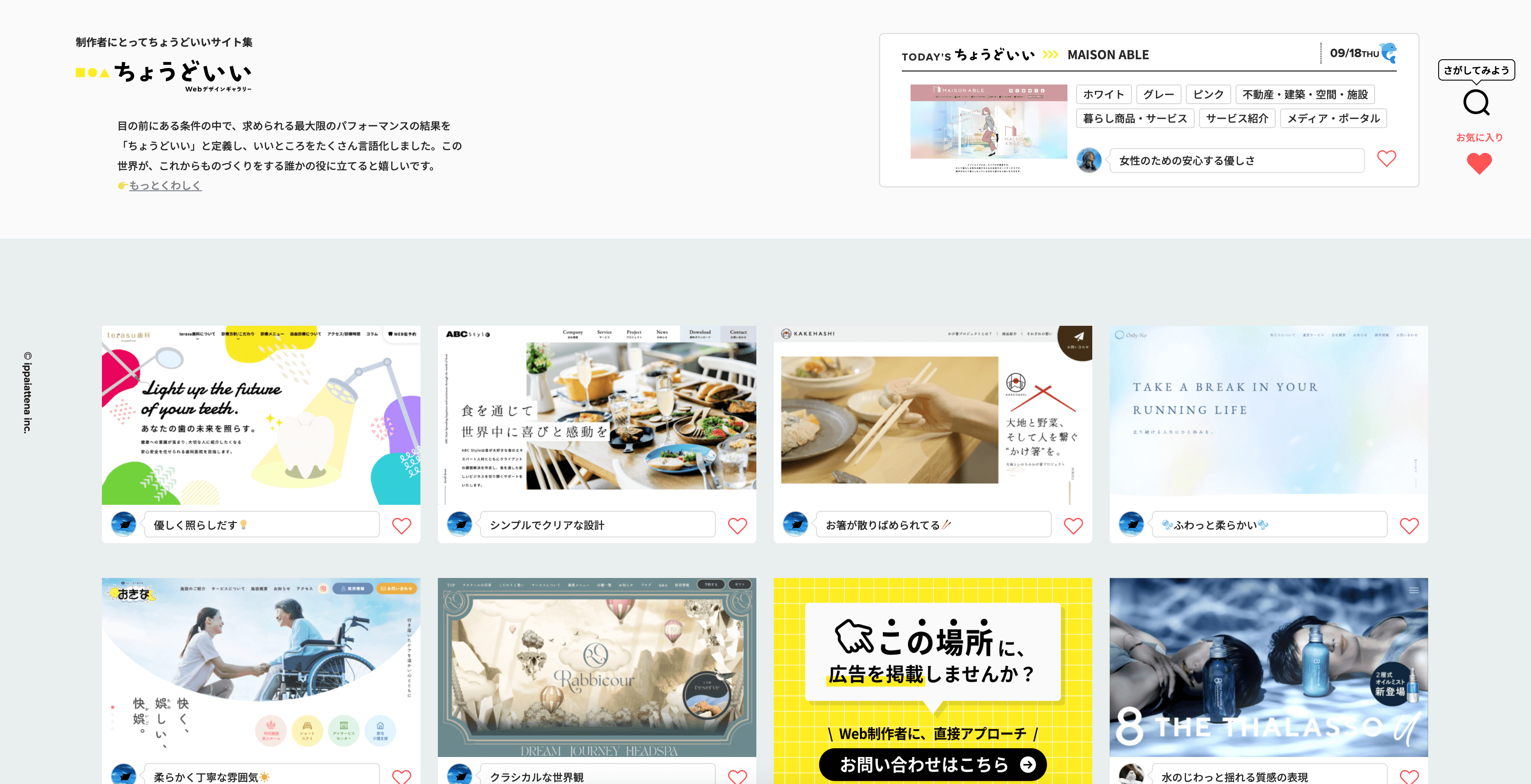1531x784 pixels.
Task: Click the avatar beside 女性のための安心する優しさ
Action: (x=1089, y=160)
